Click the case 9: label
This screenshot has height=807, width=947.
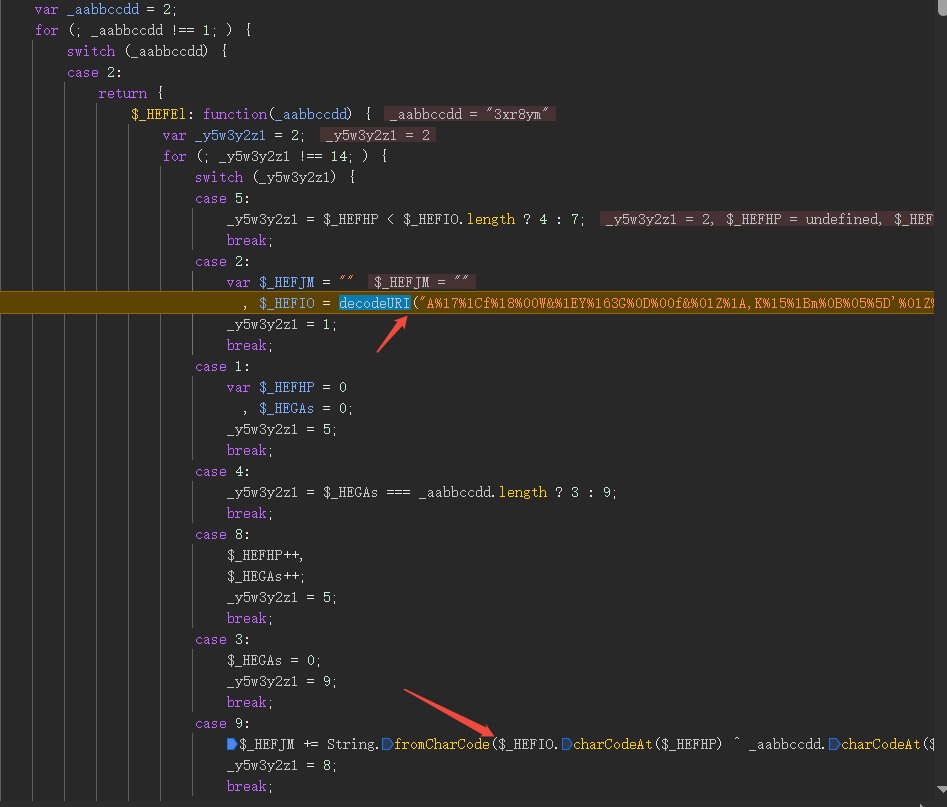coord(222,723)
